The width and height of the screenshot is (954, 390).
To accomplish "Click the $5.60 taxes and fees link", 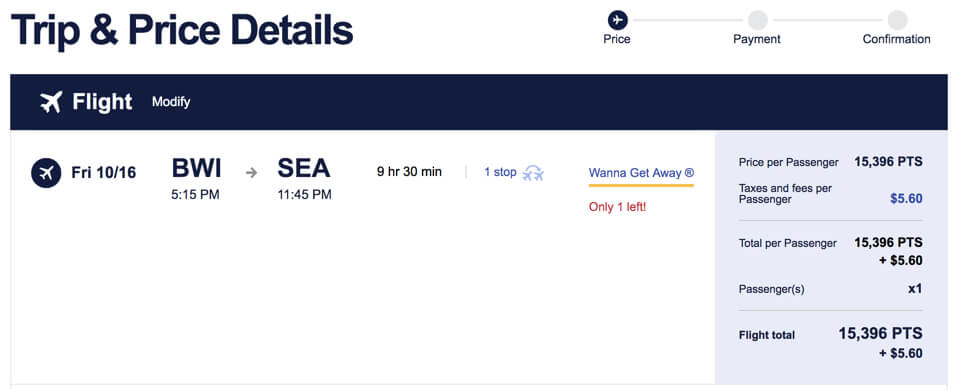I will (x=907, y=198).
